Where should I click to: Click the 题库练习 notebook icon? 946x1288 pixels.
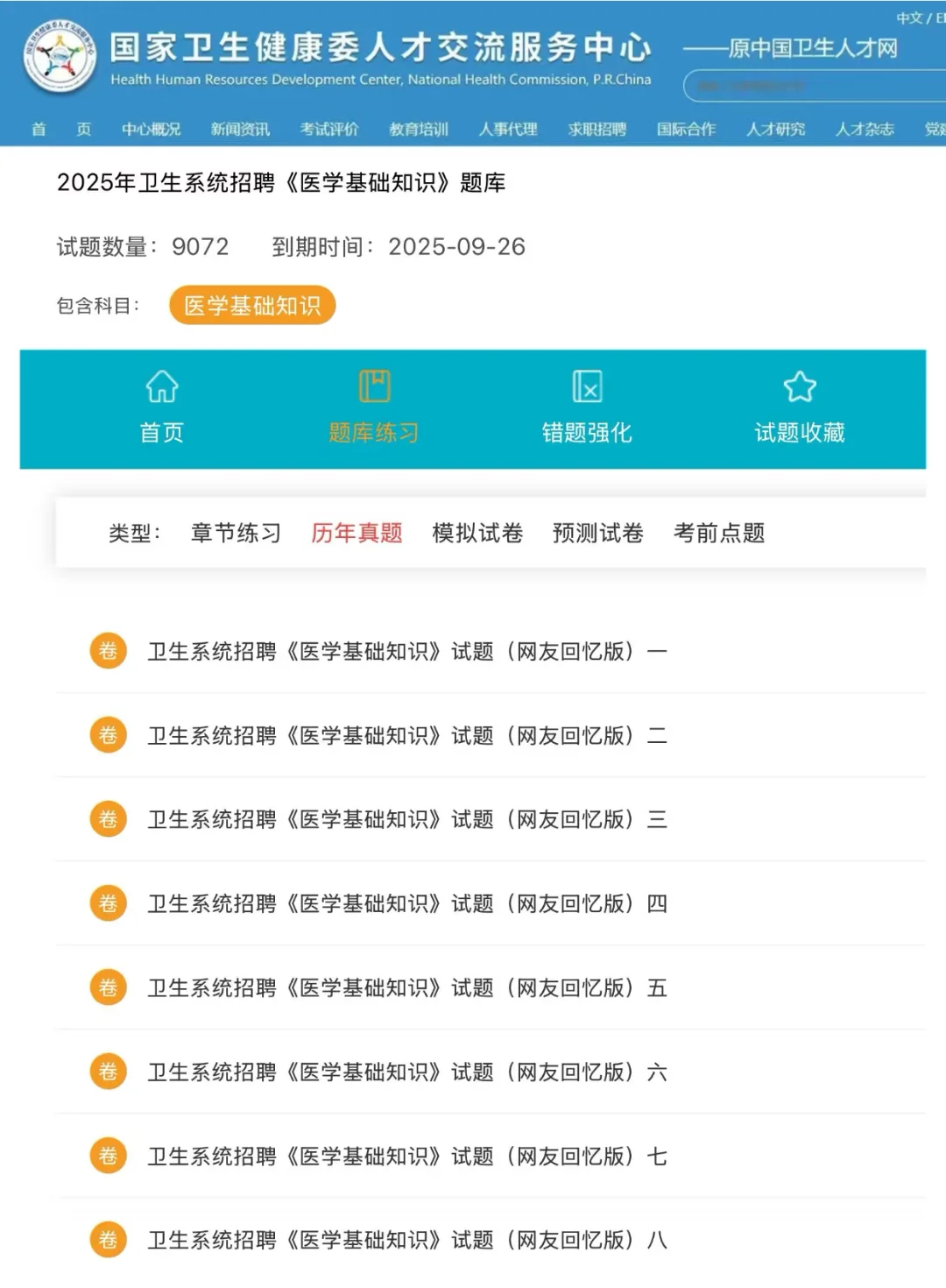374,386
